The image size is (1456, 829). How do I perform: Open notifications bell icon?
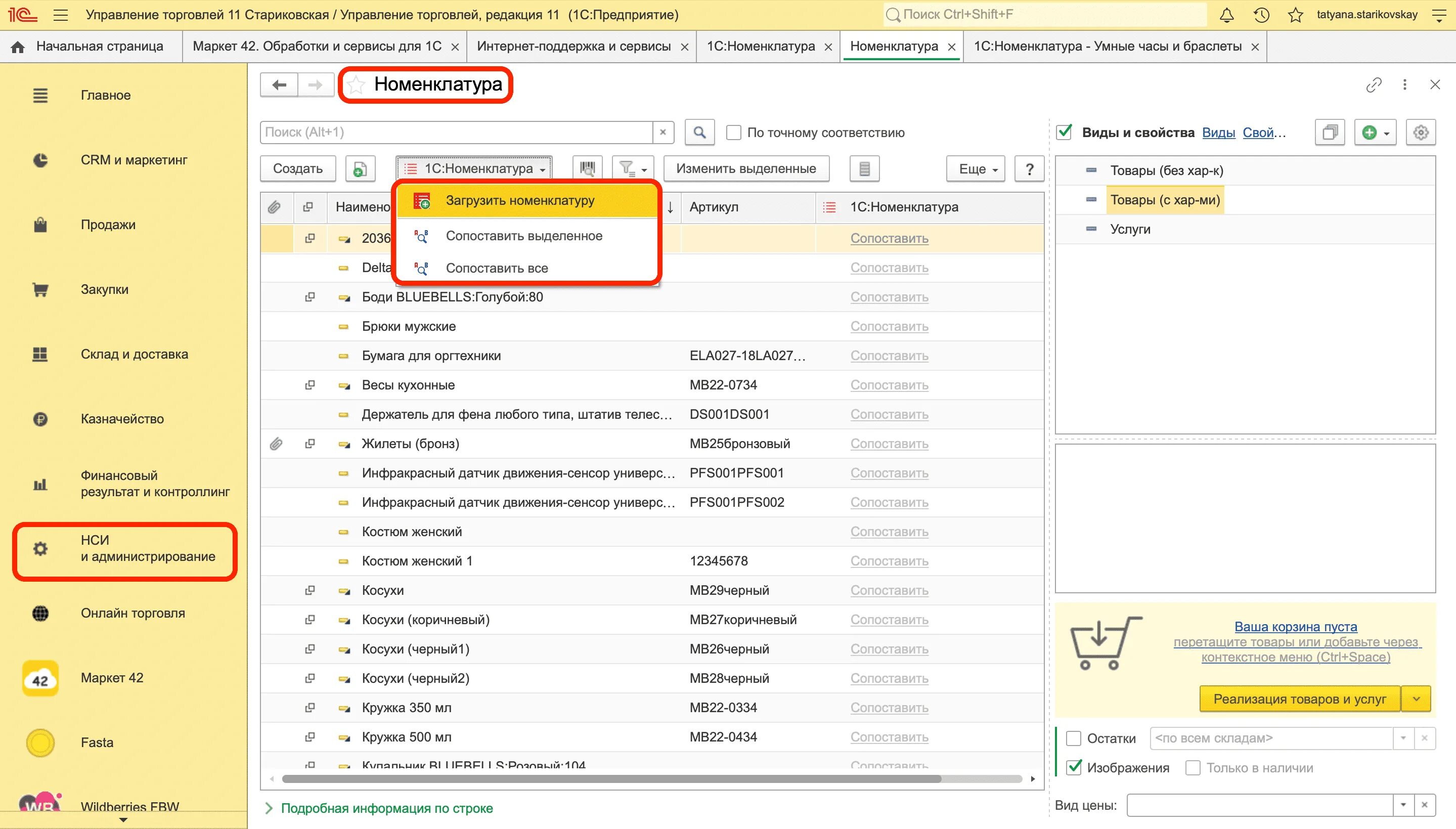pos(1226,15)
